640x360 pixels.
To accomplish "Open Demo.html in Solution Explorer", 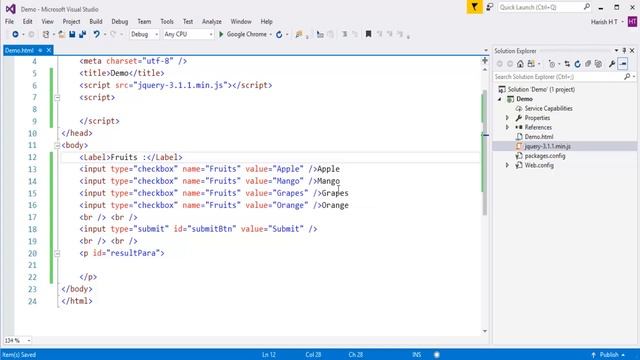I will (539, 137).
